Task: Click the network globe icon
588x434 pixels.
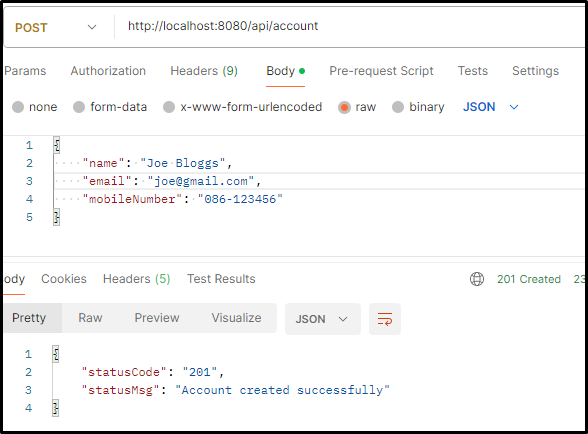Action: 477,279
